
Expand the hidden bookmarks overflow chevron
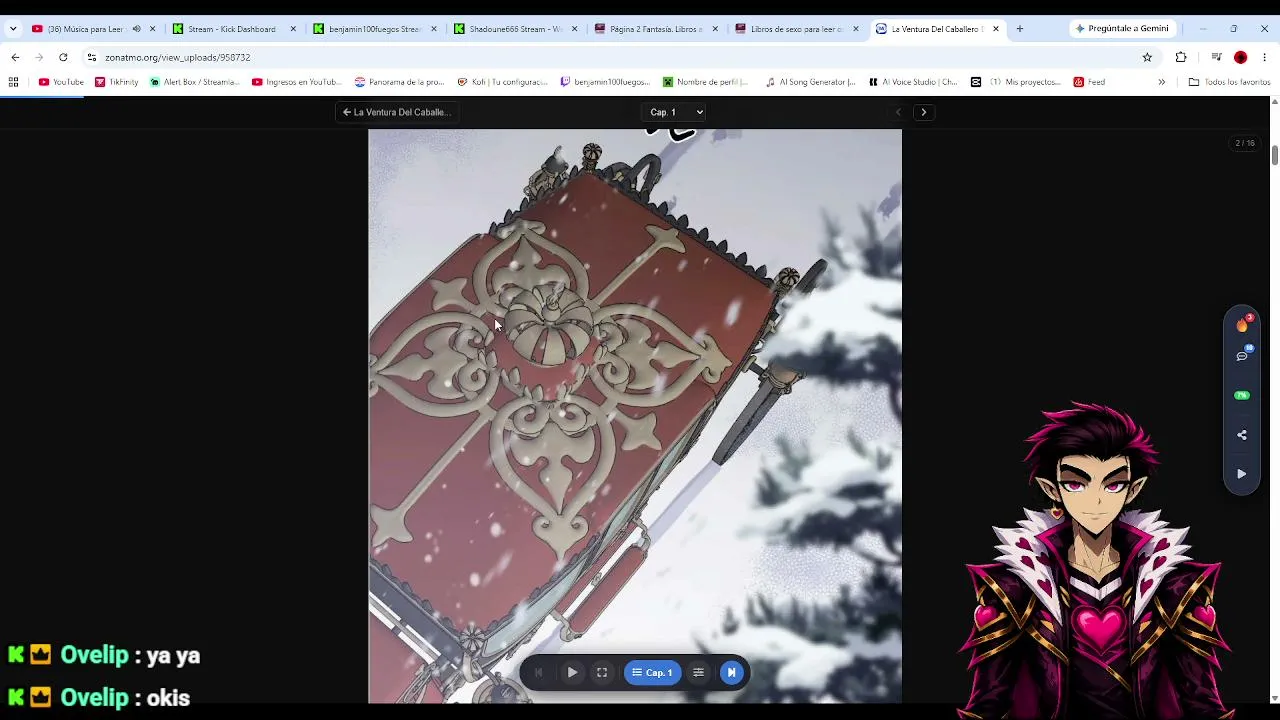tap(1161, 82)
